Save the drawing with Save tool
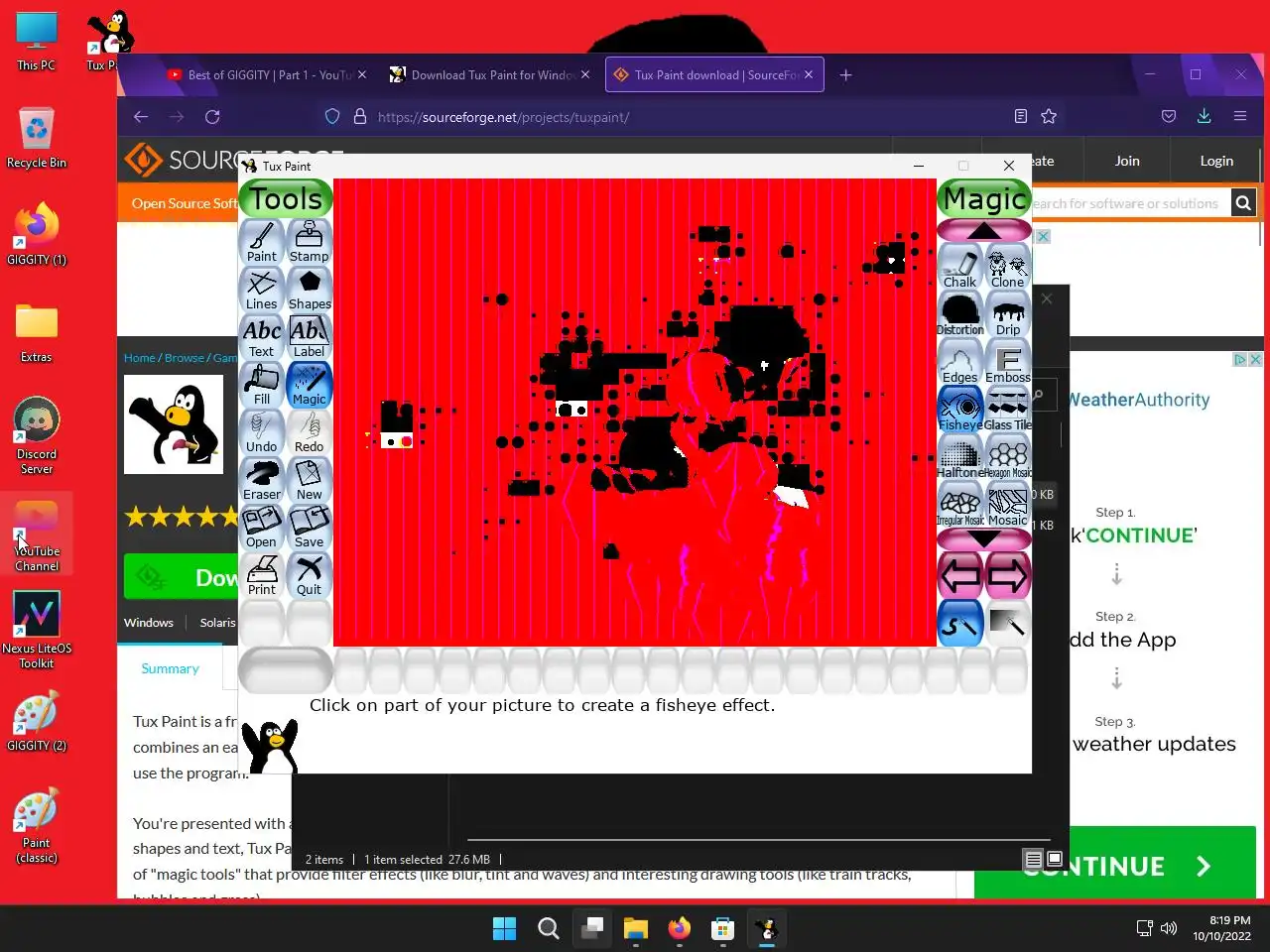Viewport: 1270px width, 952px height. pyautogui.click(x=310, y=528)
